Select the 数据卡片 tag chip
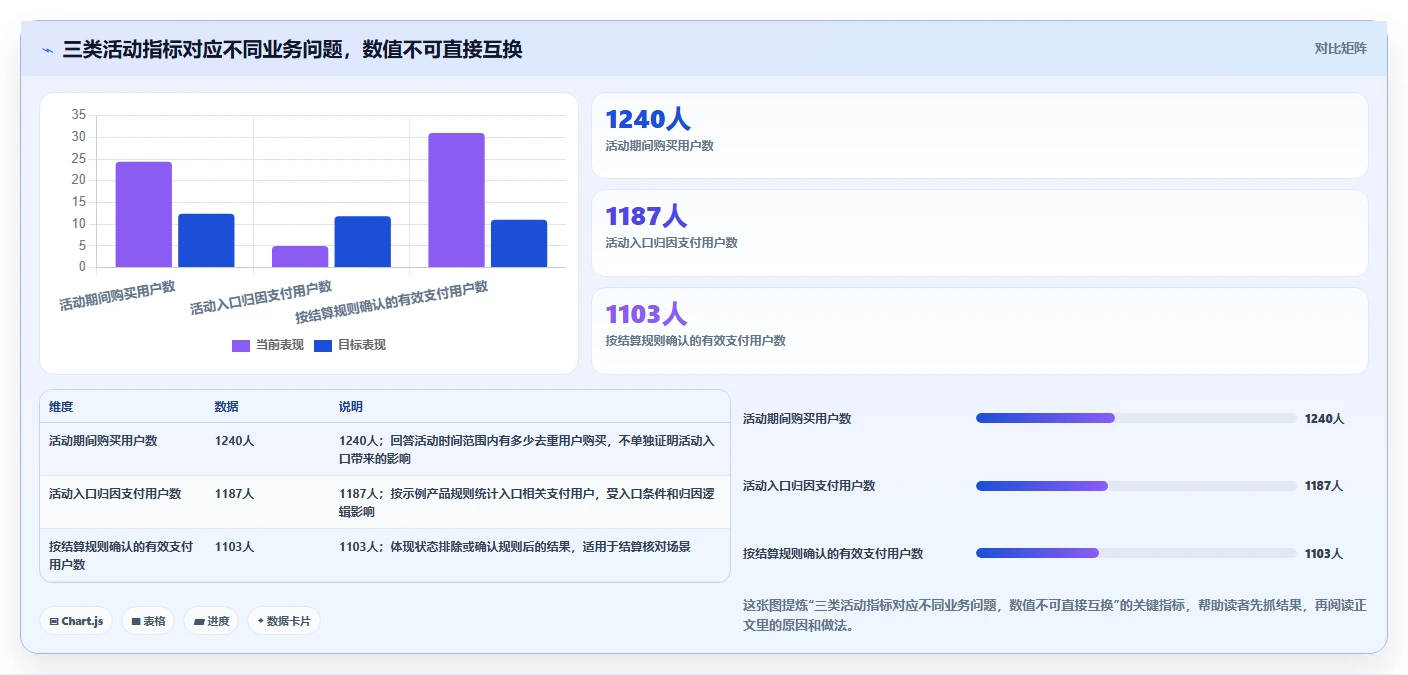Viewport: 1408px width, 675px height. pyautogui.click(x=284, y=621)
